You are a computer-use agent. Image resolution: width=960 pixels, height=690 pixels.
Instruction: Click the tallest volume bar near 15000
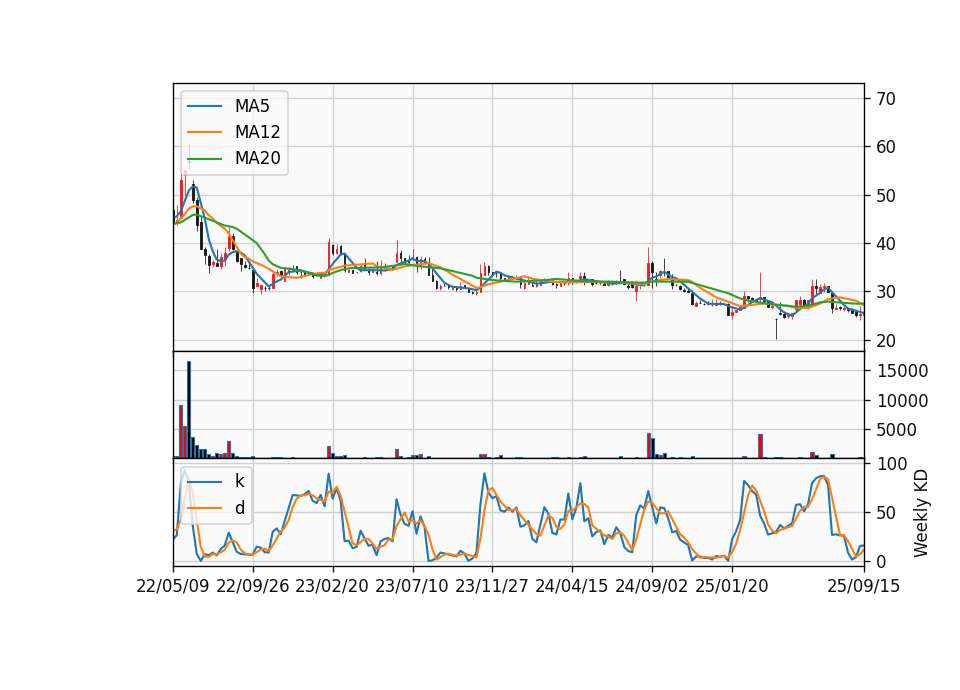click(x=189, y=410)
